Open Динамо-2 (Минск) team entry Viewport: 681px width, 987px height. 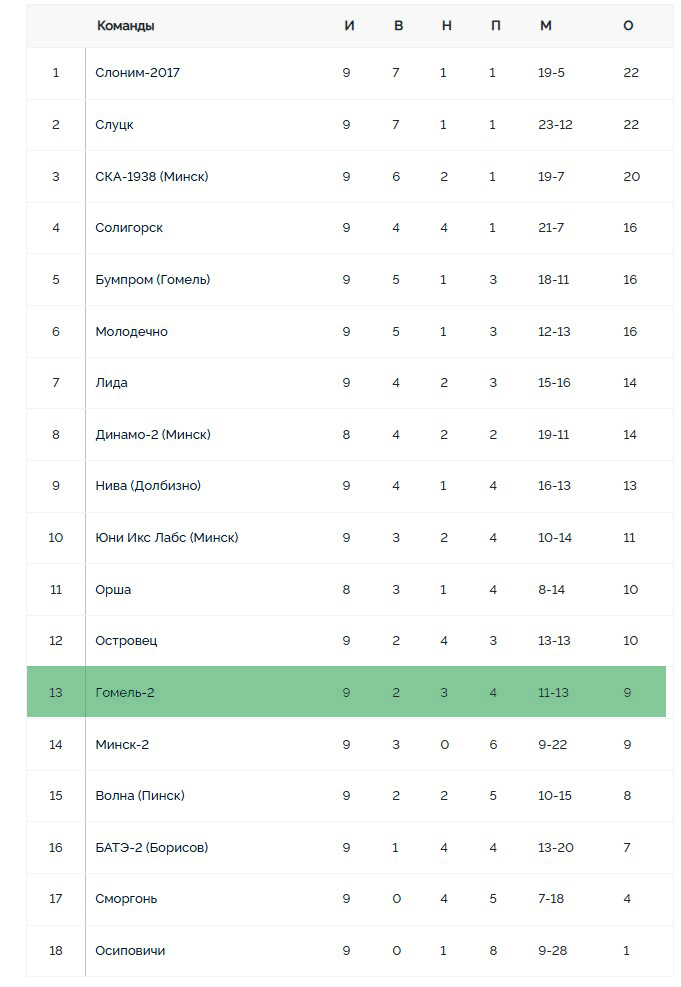(x=153, y=435)
